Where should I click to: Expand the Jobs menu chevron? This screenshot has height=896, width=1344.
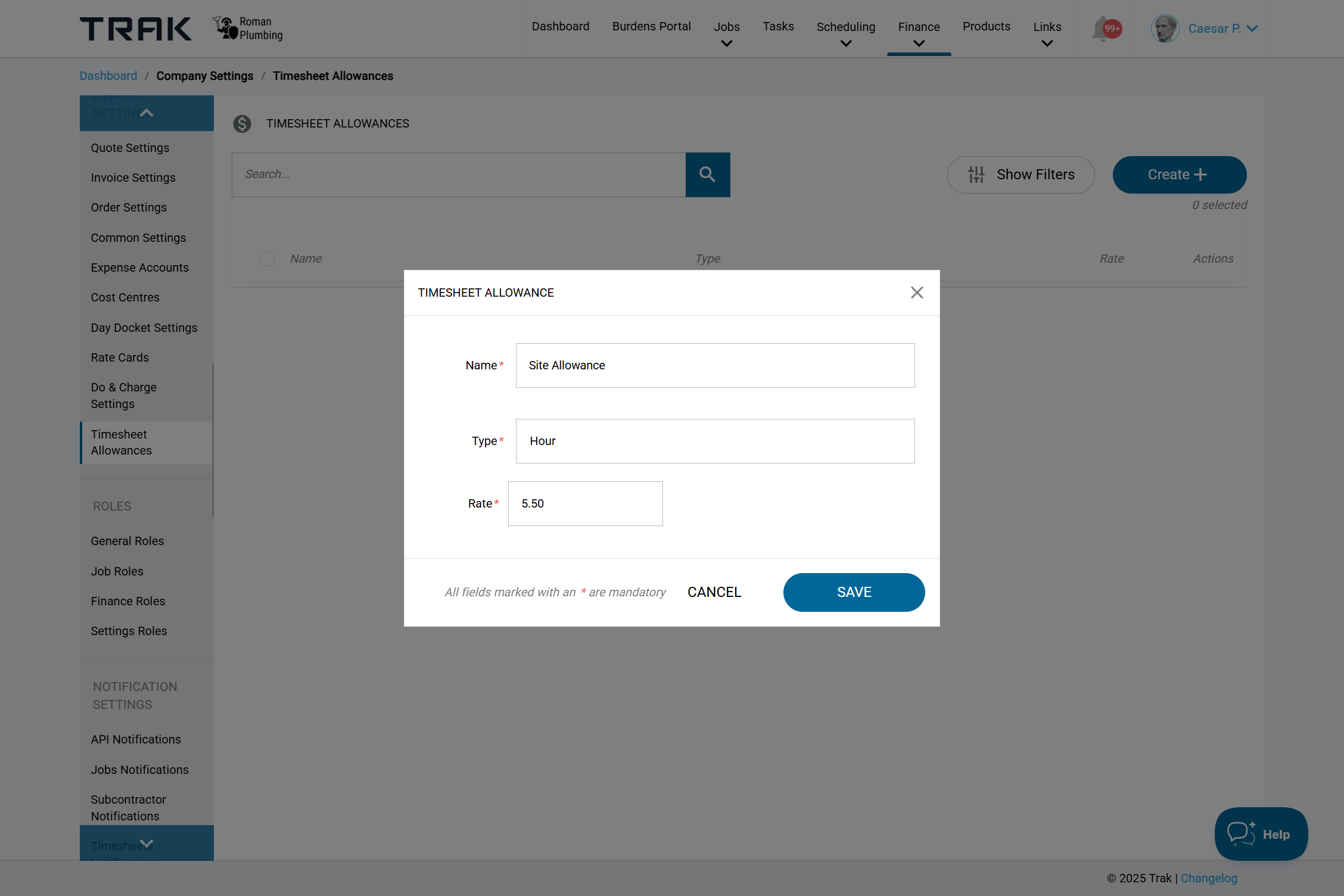coord(726,43)
